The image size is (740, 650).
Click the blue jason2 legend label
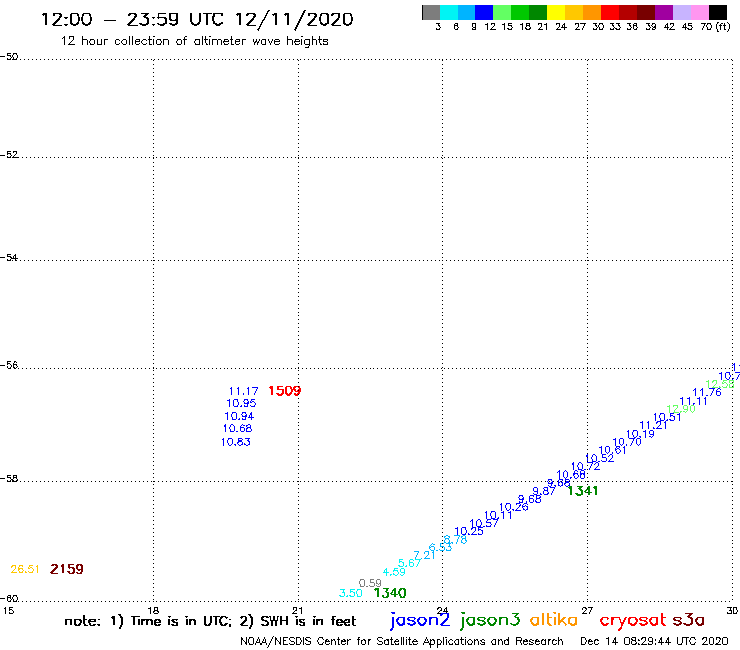(x=420, y=621)
